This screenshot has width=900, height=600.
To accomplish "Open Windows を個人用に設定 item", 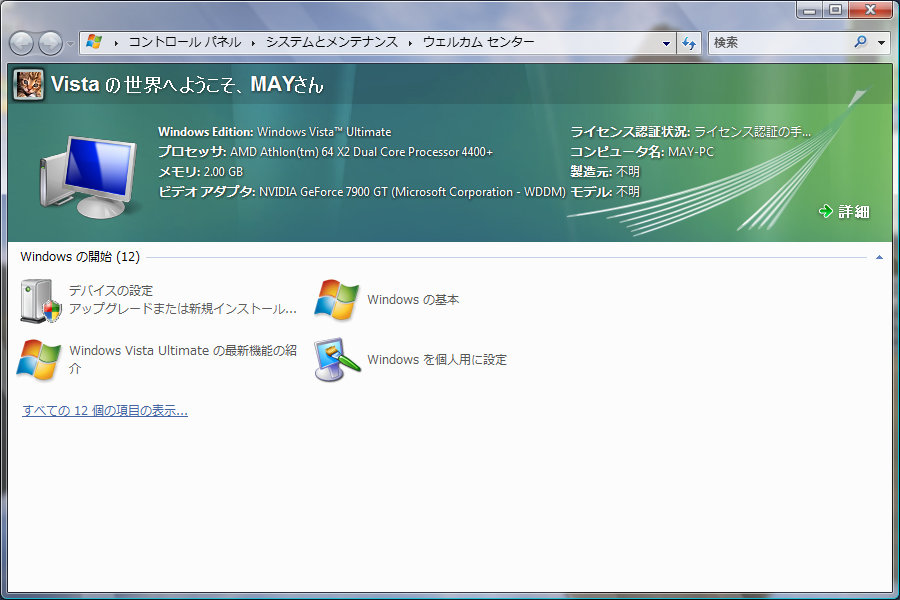I will pyautogui.click(x=436, y=360).
